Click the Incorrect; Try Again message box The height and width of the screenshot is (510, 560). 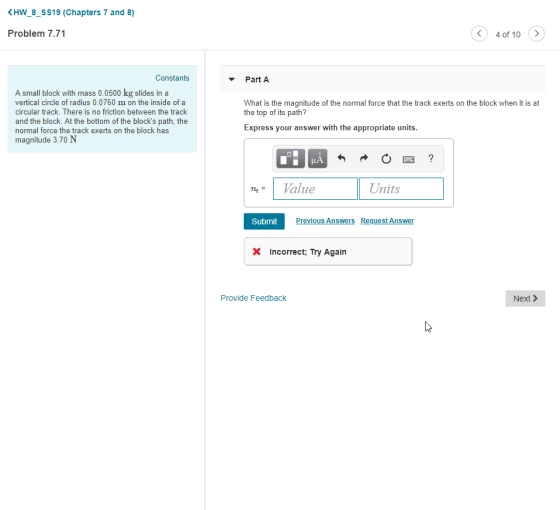coord(328,252)
